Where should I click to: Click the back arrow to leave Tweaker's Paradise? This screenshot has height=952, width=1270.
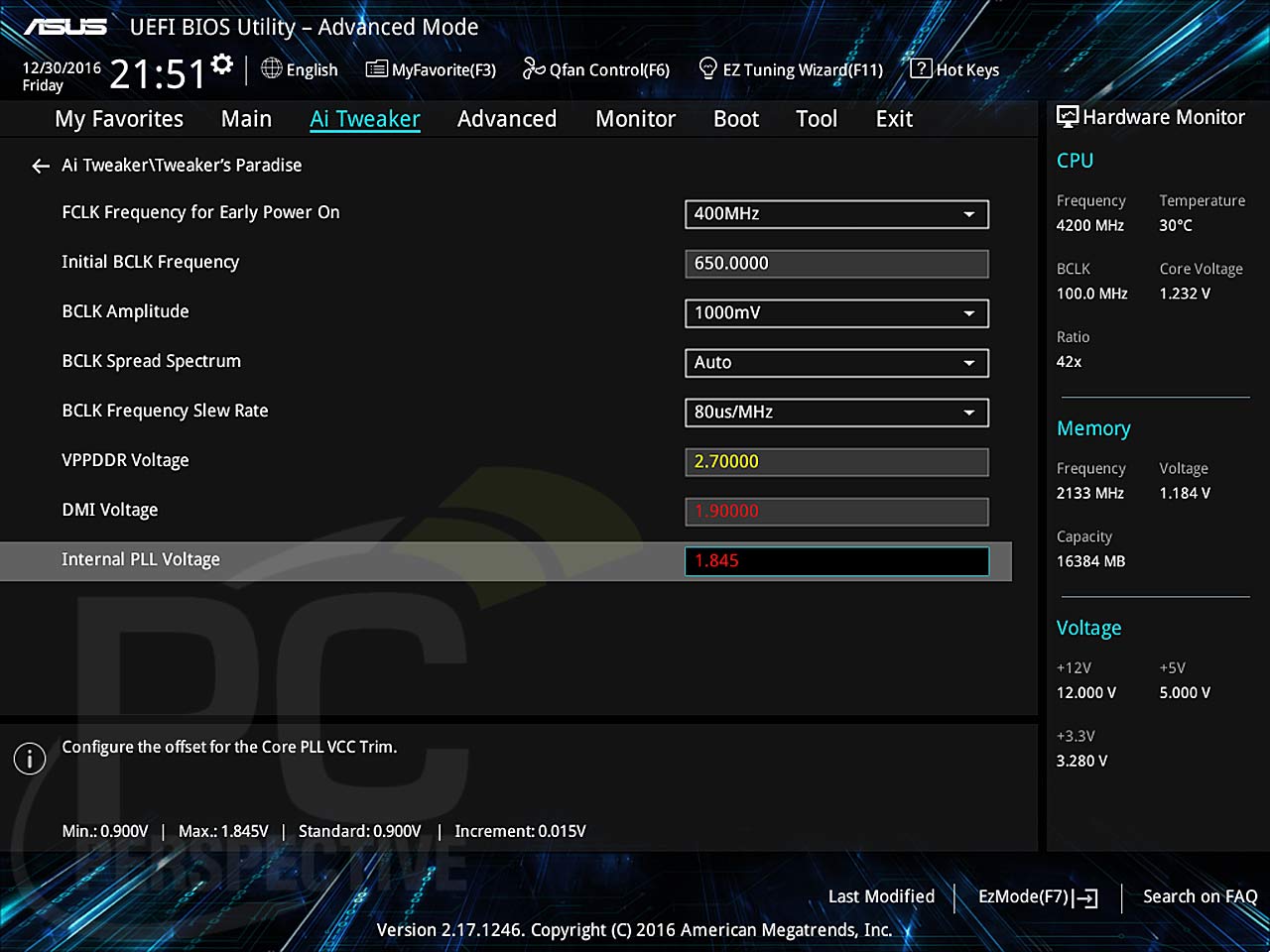point(40,166)
